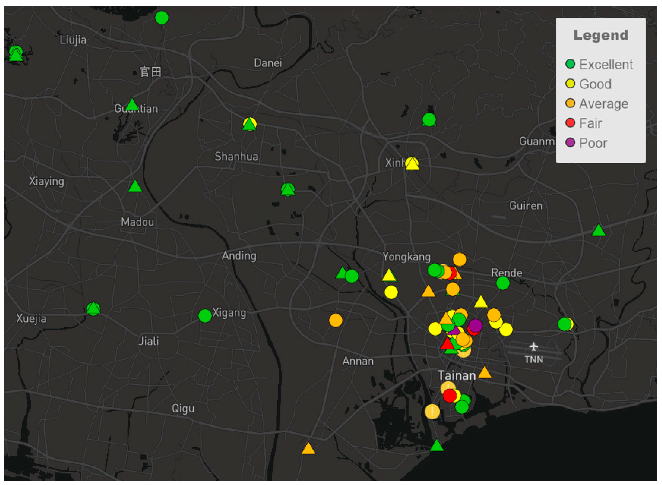Click the green triangle between Xiaying and Madou

point(135,186)
